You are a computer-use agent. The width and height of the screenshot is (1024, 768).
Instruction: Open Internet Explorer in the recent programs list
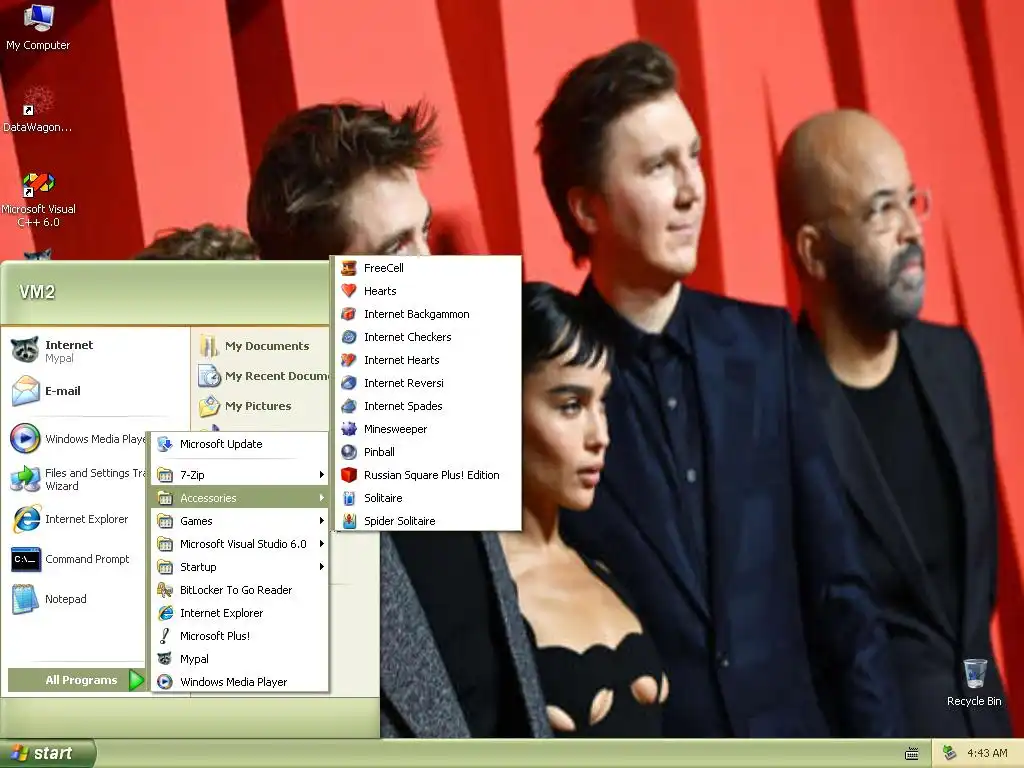[x=76, y=519]
